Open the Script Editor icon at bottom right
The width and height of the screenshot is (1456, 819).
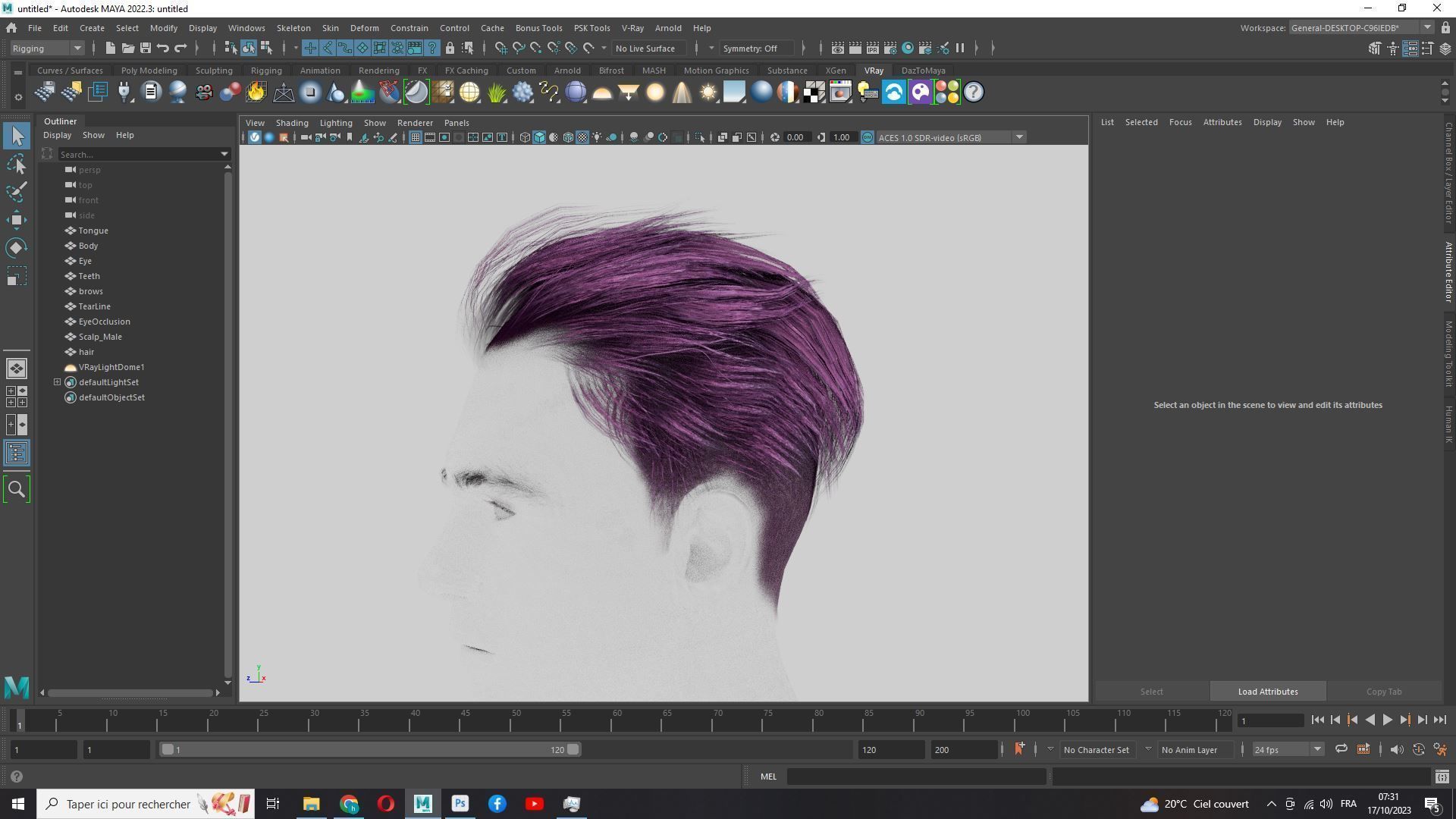click(1442, 777)
